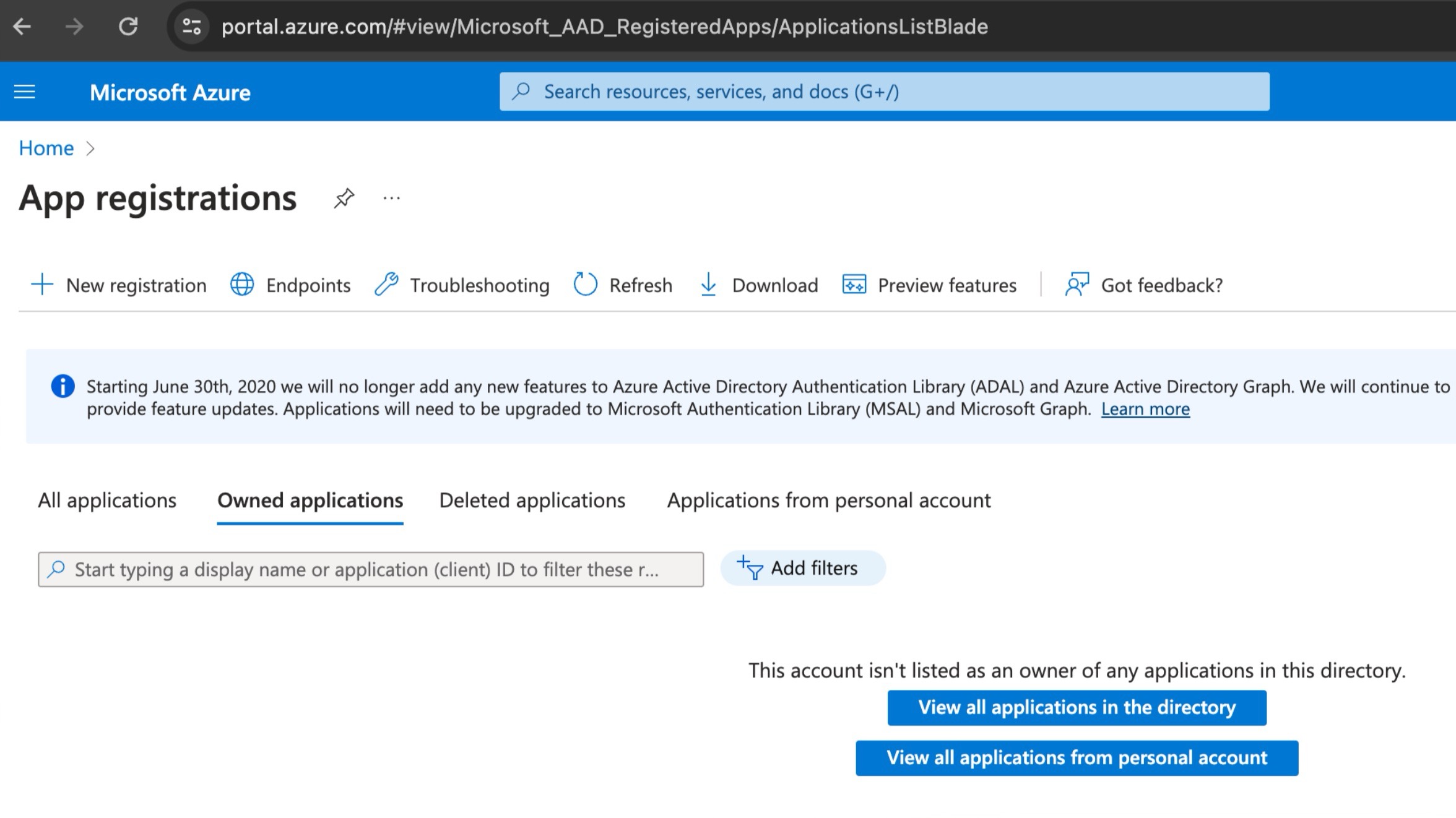
Task: Click the blue info icon in banner
Action: tap(63, 386)
